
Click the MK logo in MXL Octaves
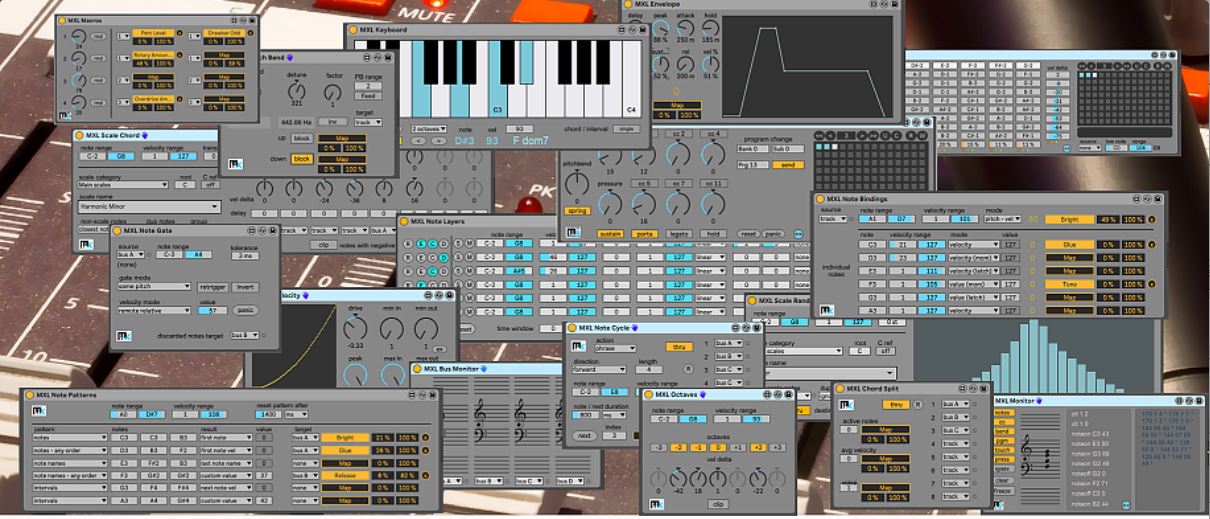click(x=656, y=504)
